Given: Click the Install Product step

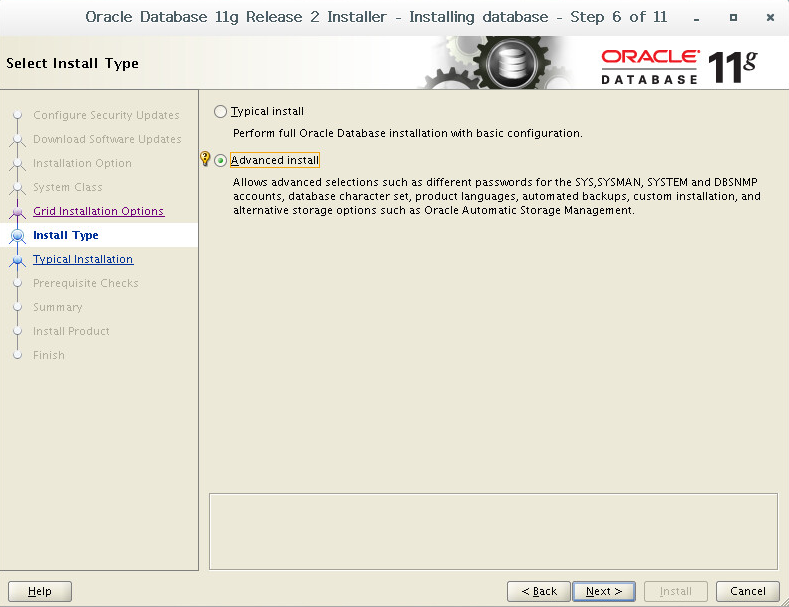Looking at the screenshot, I should [71, 331].
